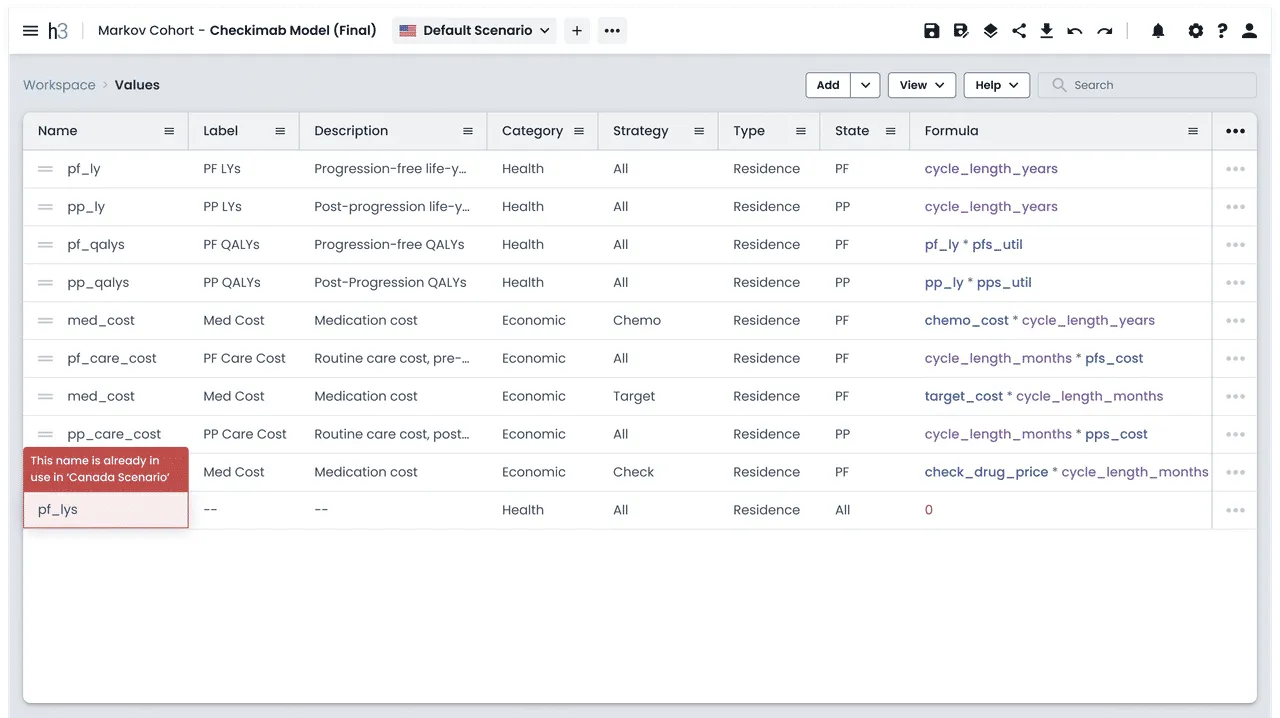The width and height of the screenshot is (1280, 718).
Task: Click Strategy cell Check
Action: tap(633, 472)
